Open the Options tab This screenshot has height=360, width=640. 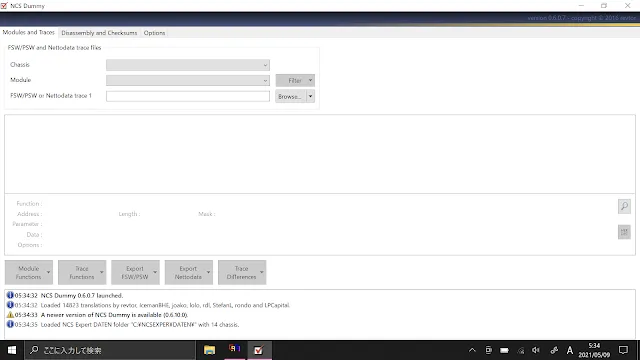[154, 33]
